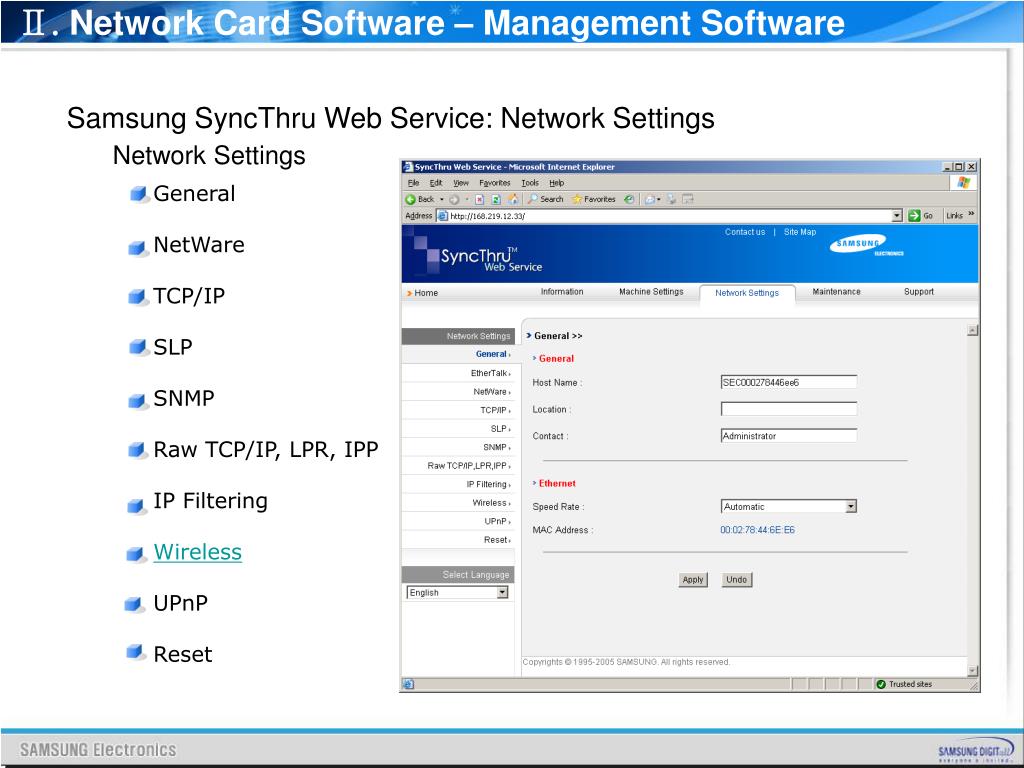Click the address bar URL field
Screen dimensions: 1024x768
[669, 216]
